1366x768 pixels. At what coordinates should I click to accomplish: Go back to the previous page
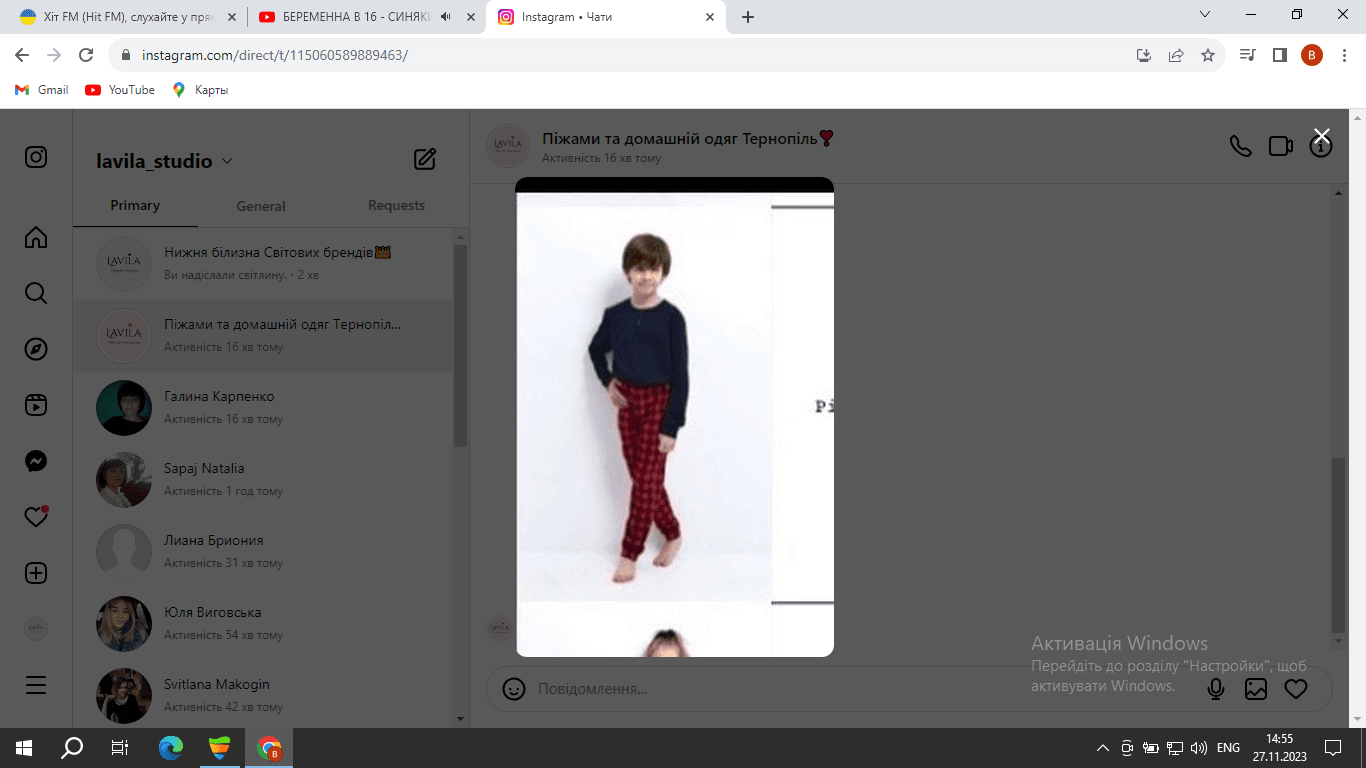22,55
